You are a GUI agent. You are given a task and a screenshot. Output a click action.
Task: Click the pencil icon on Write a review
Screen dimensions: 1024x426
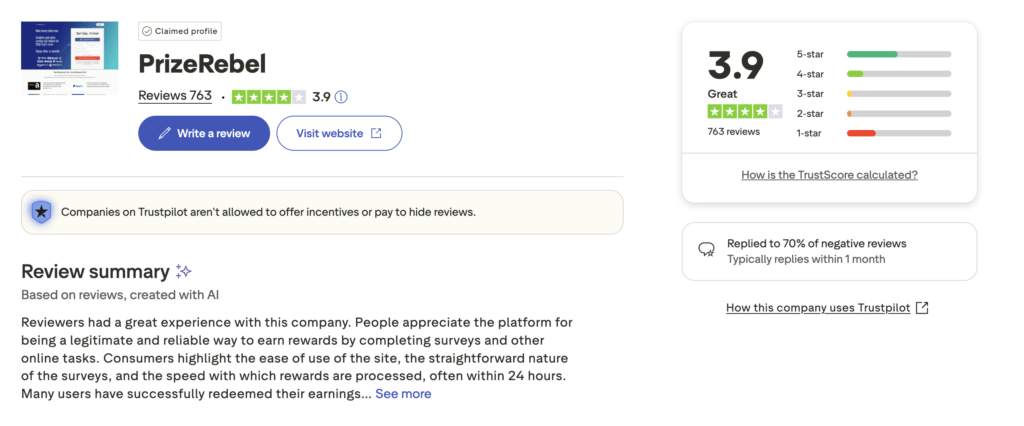pyautogui.click(x=165, y=133)
